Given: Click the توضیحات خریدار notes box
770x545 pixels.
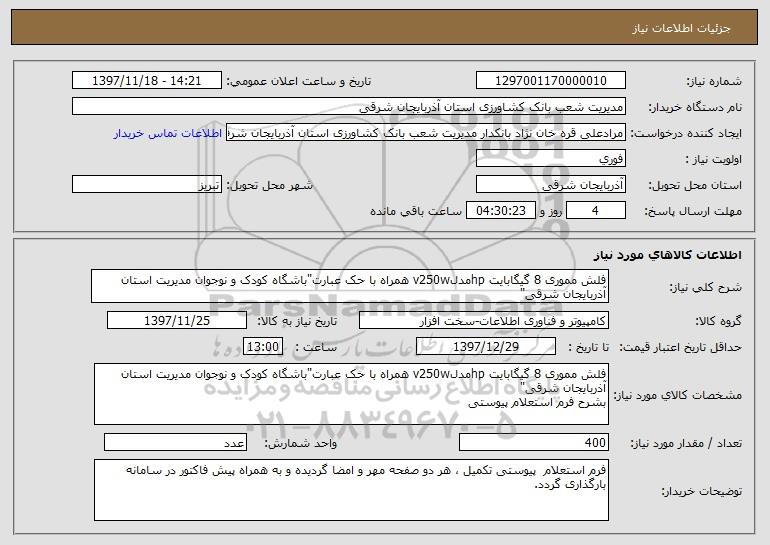Looking at the screenshot, I should point(351,490).
